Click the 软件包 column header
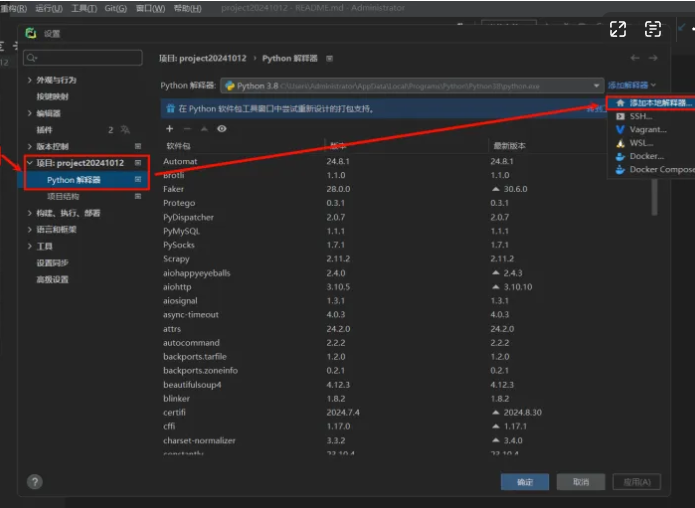 [178, 146]
